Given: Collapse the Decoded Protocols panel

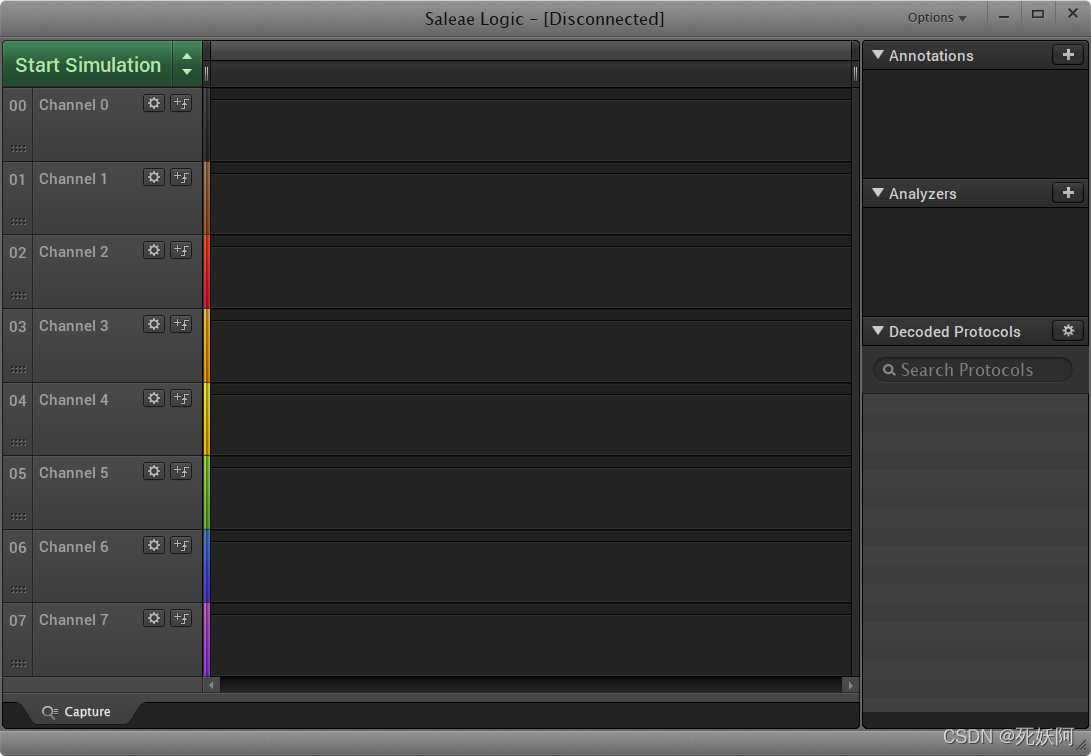Looking at the screenshot, I should [878, 331].
